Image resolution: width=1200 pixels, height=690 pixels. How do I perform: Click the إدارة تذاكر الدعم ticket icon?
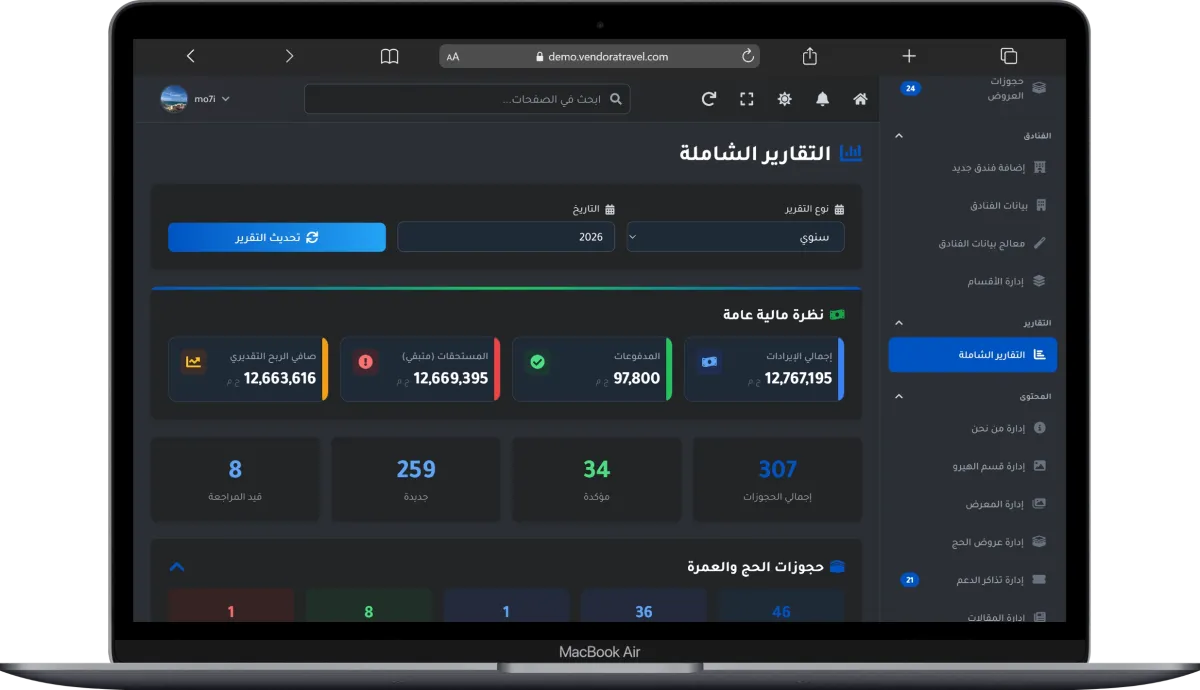pos(1039,580)
